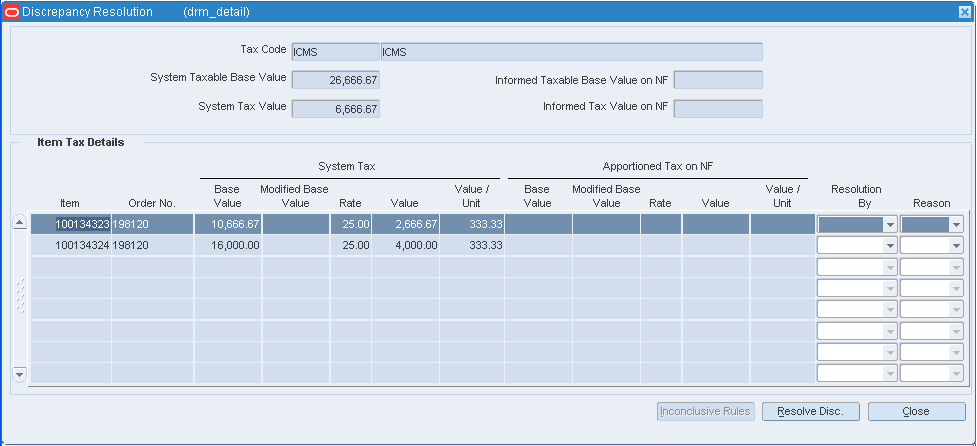This screenshot has width=977, height=446.
Task: Select item cell 100134324
Action: tap(71, 245)
